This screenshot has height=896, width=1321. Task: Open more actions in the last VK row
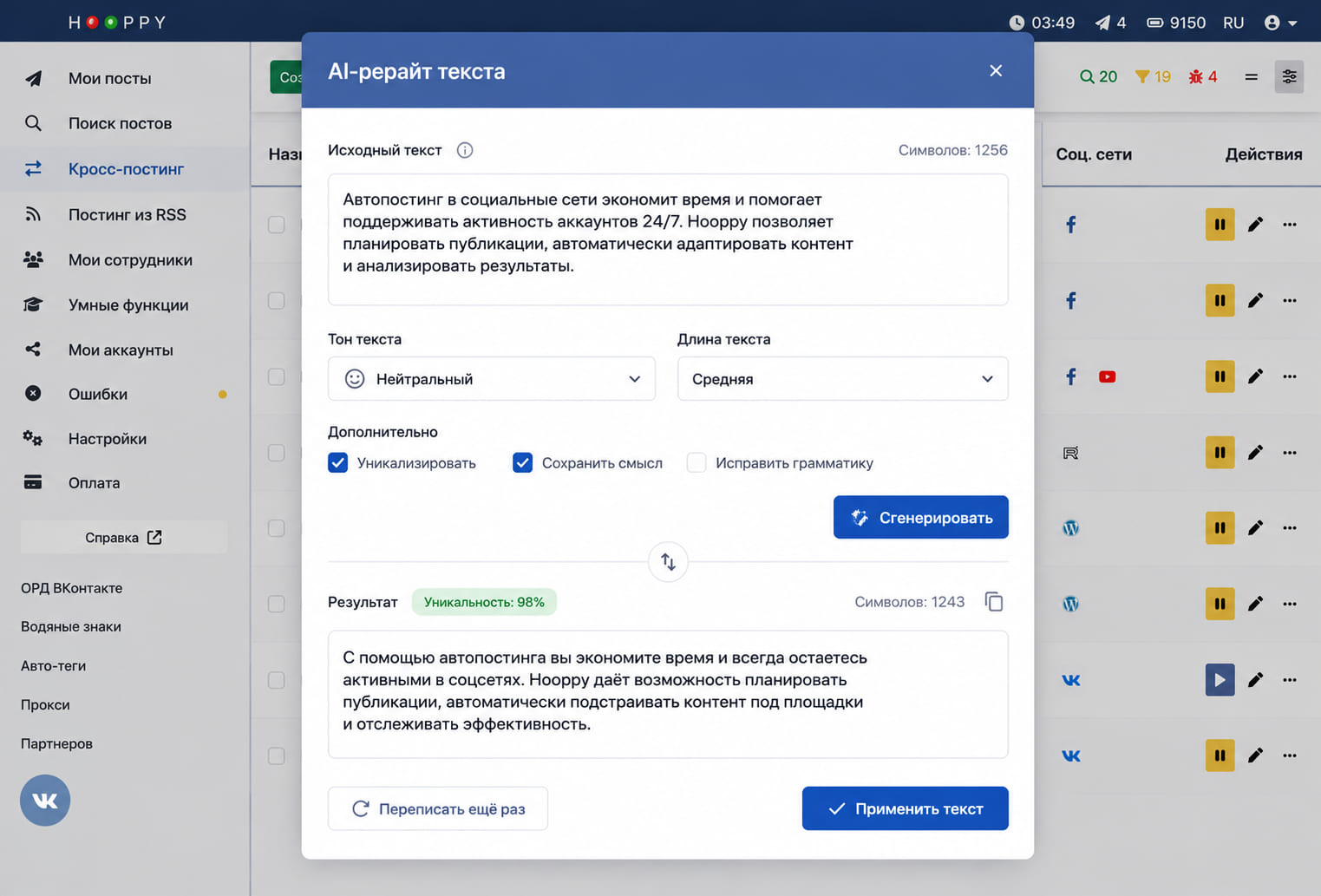click(x=1290, y=755)
